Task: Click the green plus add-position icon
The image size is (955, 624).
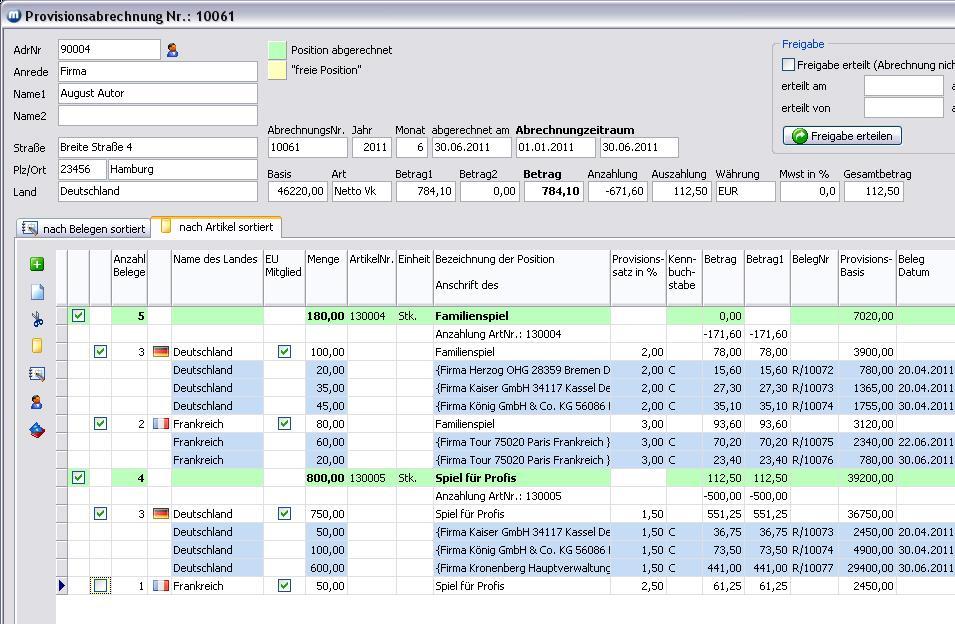Action: 37,264
